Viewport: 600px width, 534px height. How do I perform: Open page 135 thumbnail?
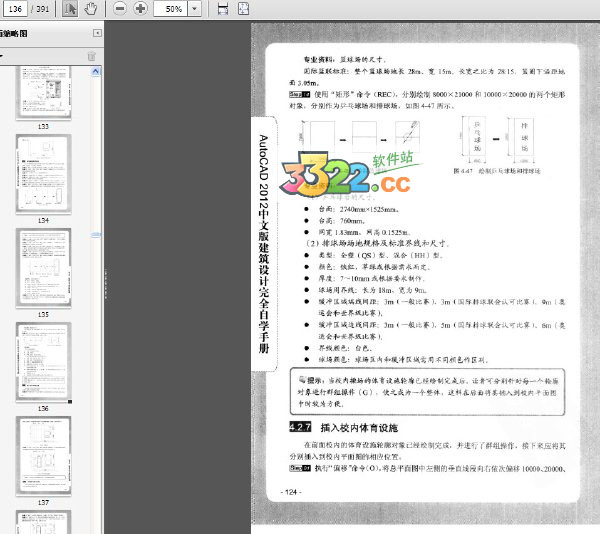(43, 268)
